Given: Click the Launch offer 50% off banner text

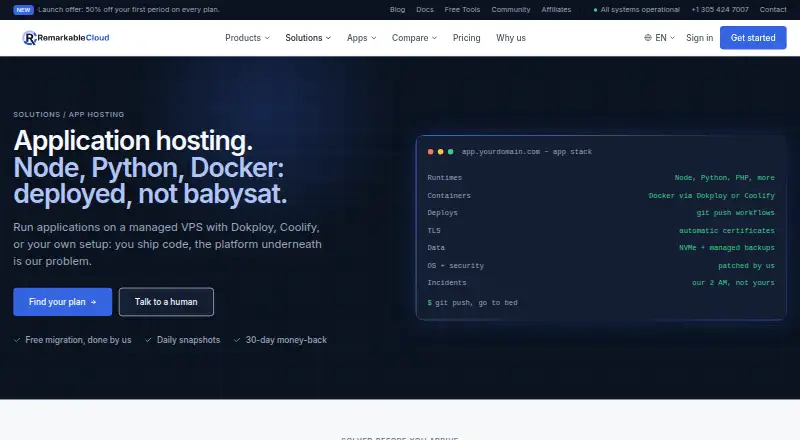Looking at the screenshot, I should 129,10.
